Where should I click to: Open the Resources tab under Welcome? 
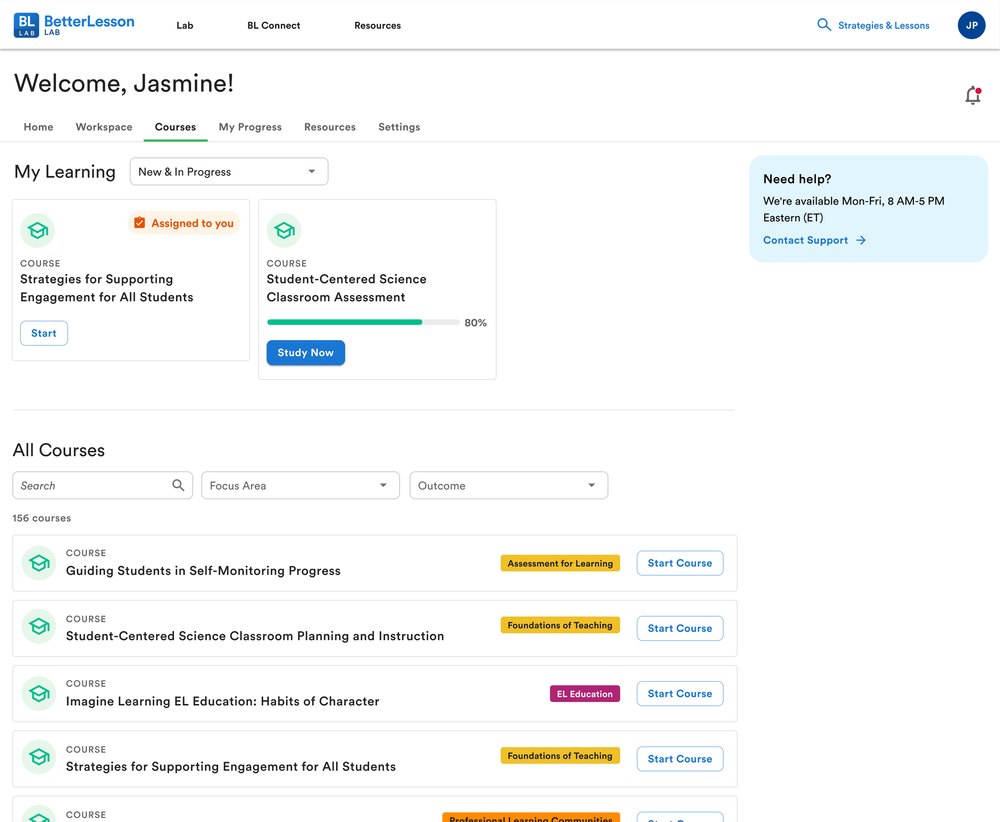click(330, 127)
